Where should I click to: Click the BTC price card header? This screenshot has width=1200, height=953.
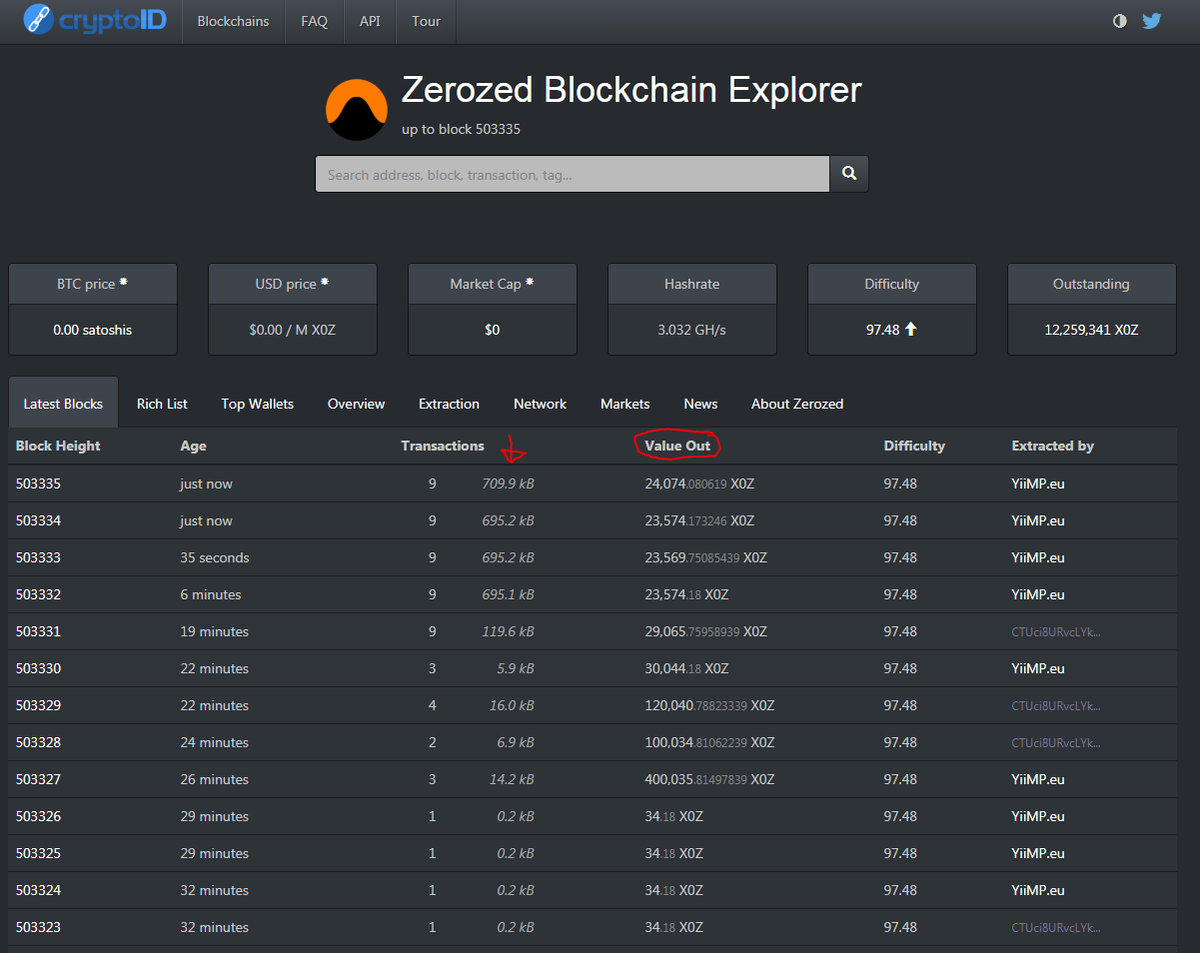pos(93,284)
